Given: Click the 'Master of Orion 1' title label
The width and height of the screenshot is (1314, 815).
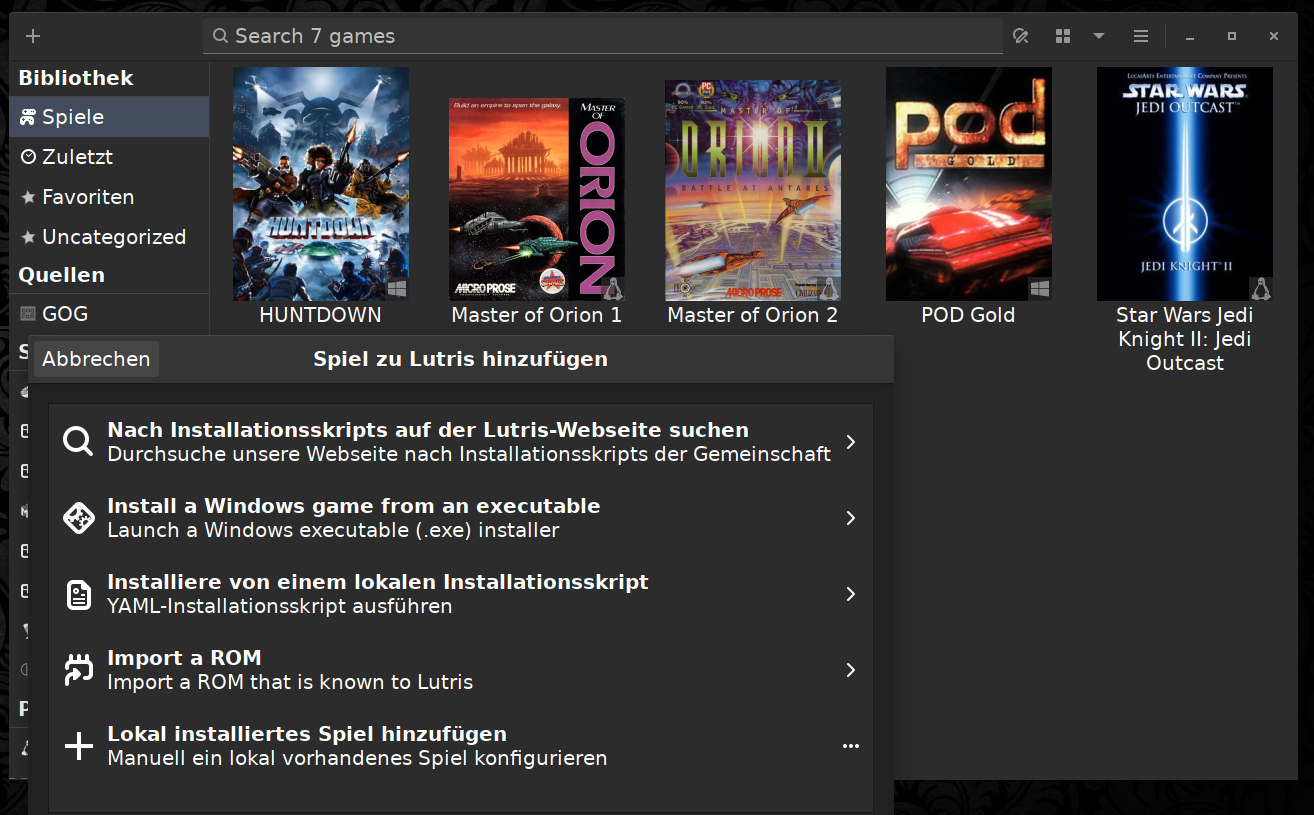Looking at the screenshot, I should 537,315.
